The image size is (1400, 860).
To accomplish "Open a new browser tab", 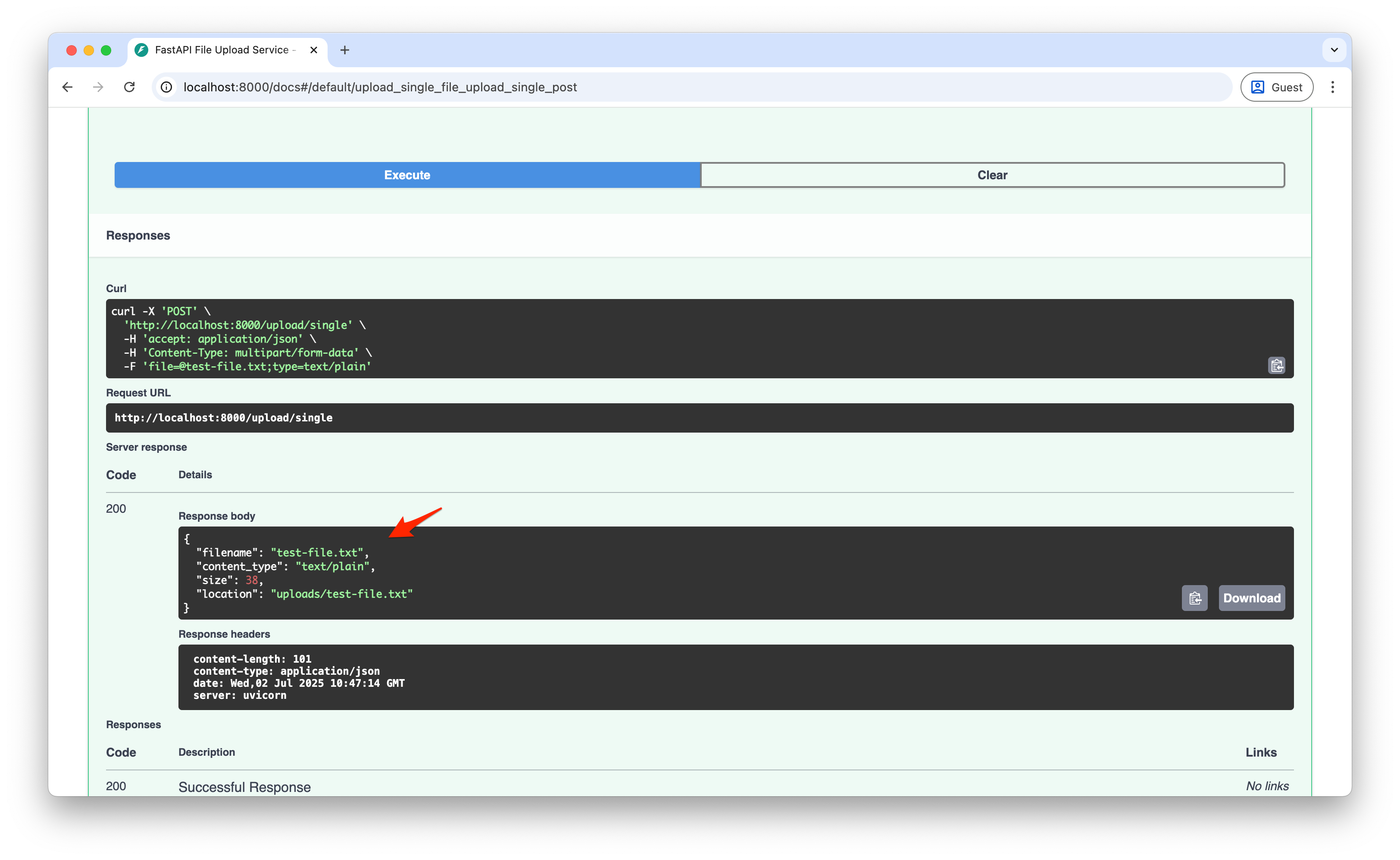I will 345,50.
